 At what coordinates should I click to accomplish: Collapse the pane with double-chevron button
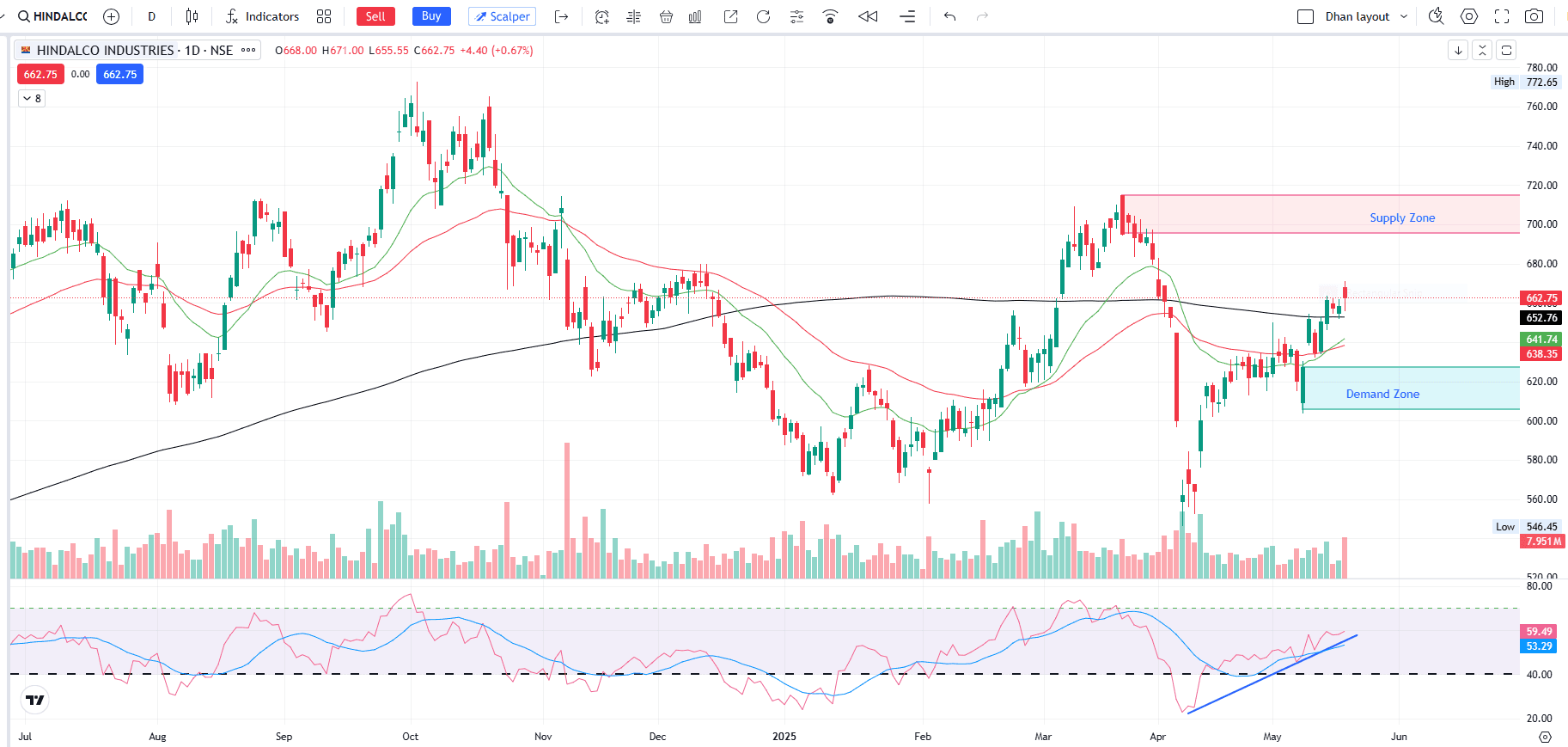pyautogui.click(x=1482, y=50)
